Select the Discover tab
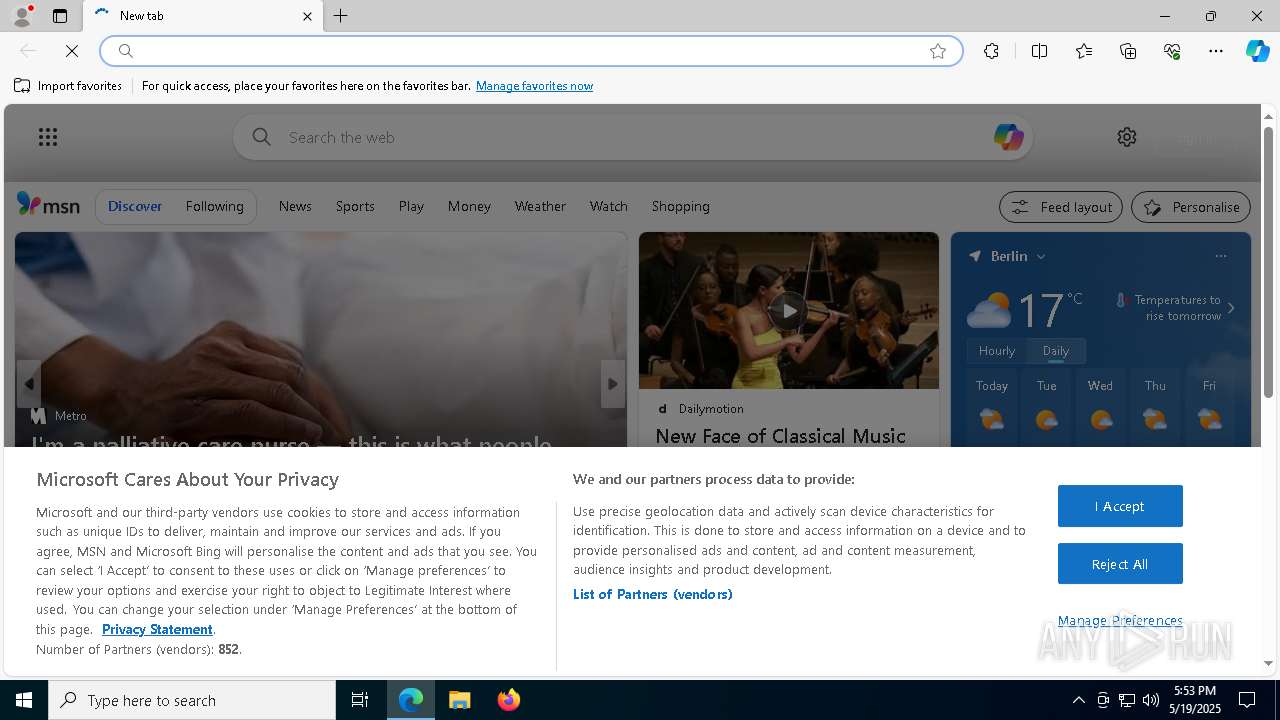 pos(135,206)
